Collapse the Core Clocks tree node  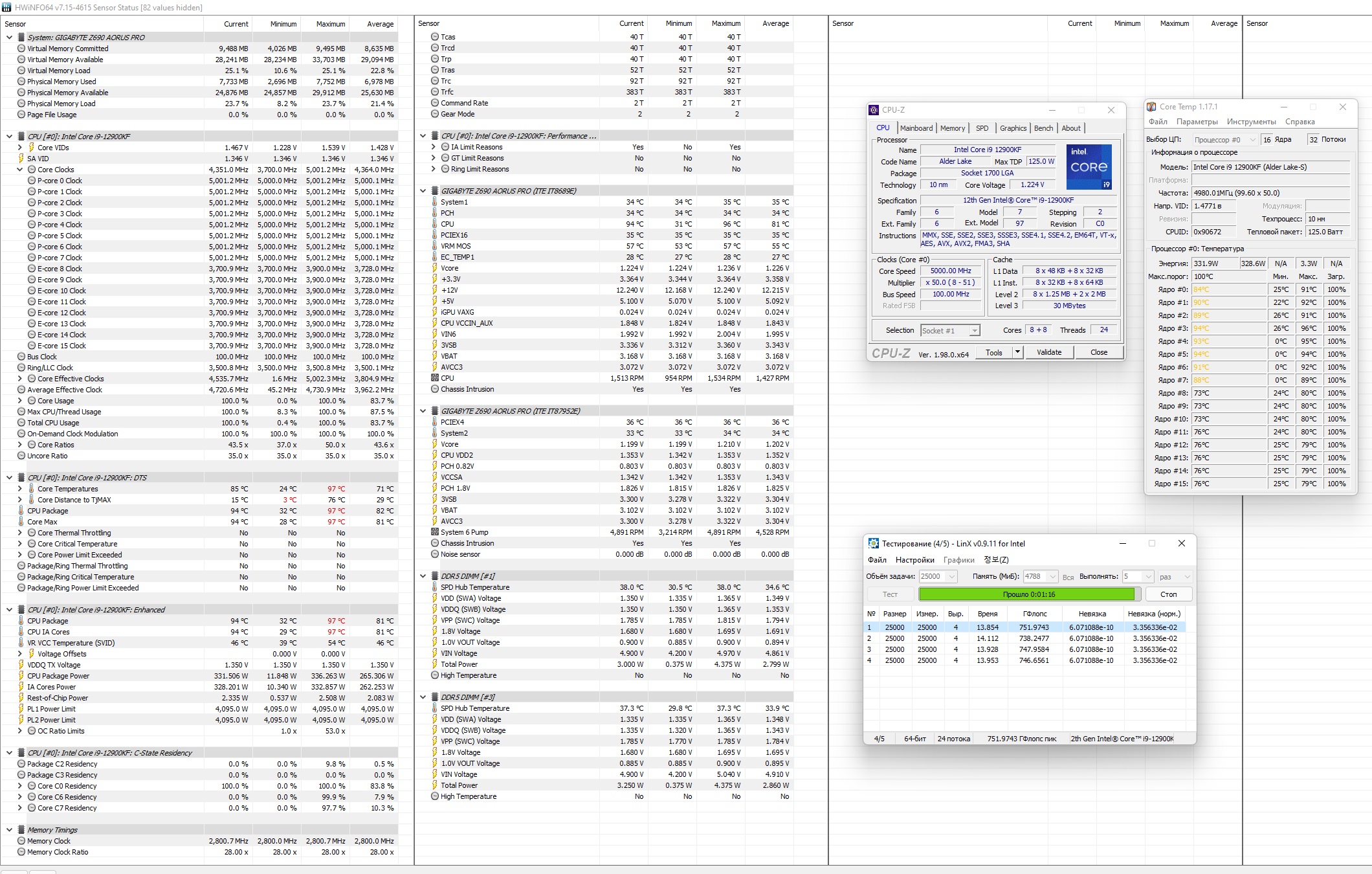[x=20, y=170]
